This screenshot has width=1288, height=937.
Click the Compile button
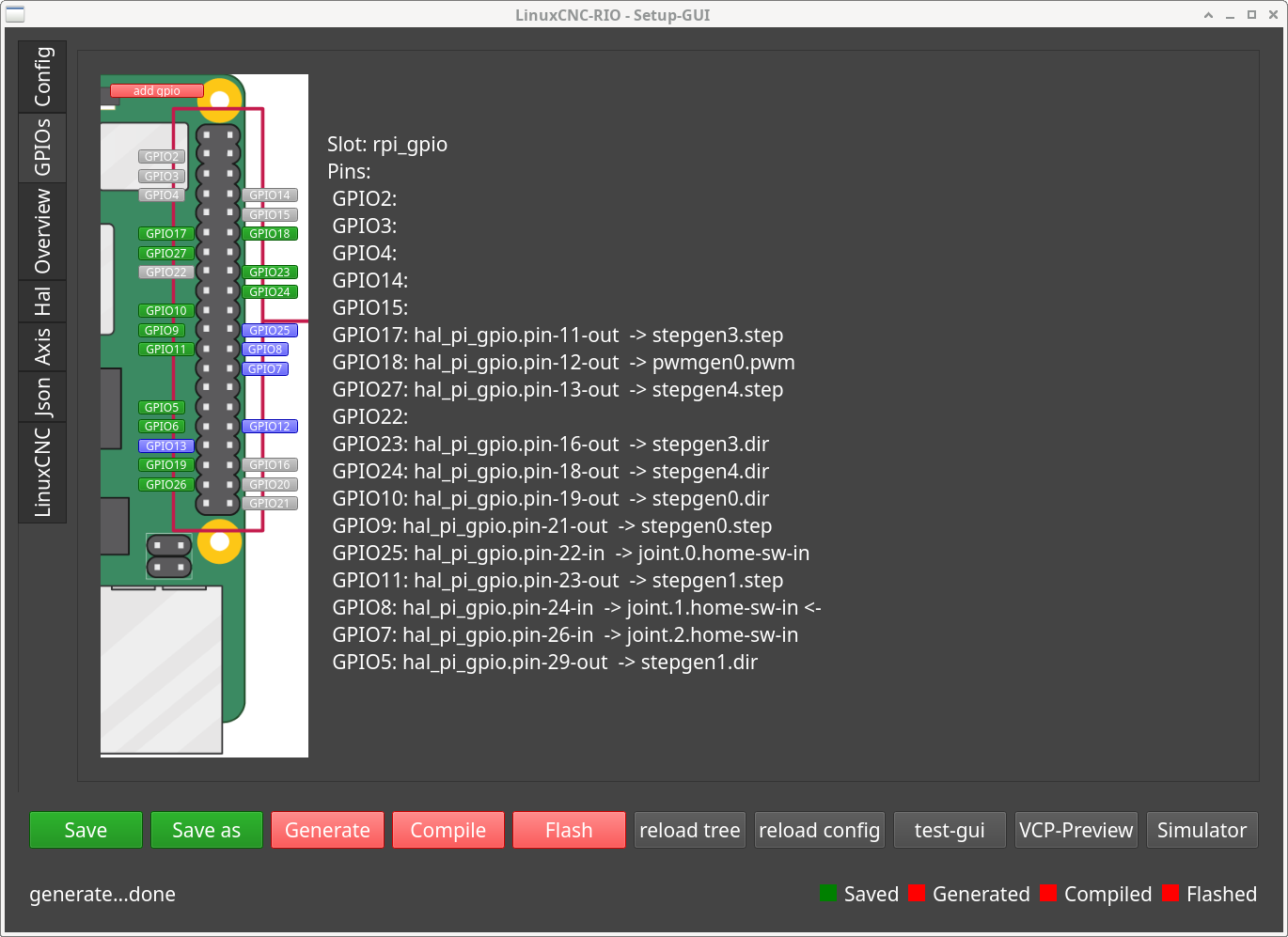point(448,830)
